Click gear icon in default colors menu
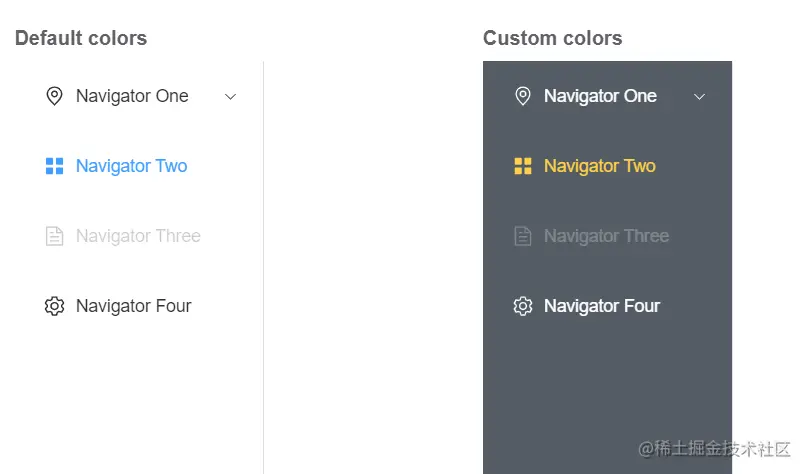Screen dimensions: 806x474 pyautogui.click(x=55, y=306)
